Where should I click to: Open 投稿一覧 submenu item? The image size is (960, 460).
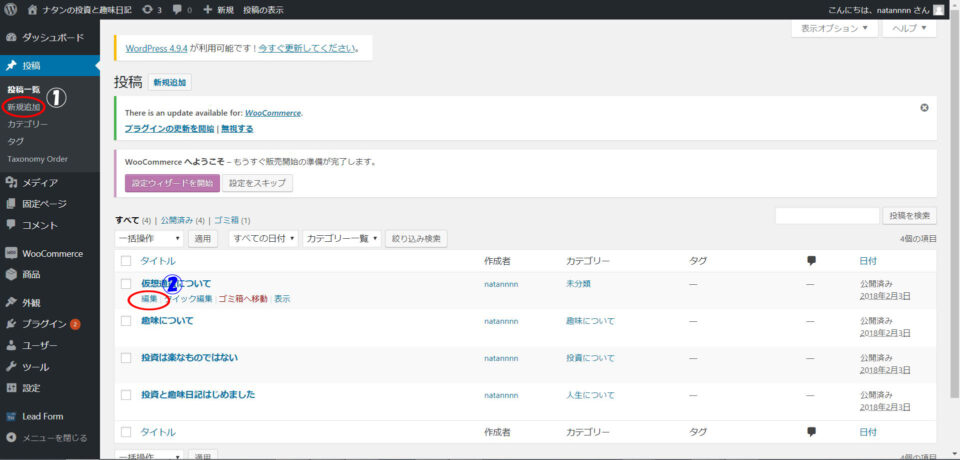pyautogui.click(x=24, y=89)
